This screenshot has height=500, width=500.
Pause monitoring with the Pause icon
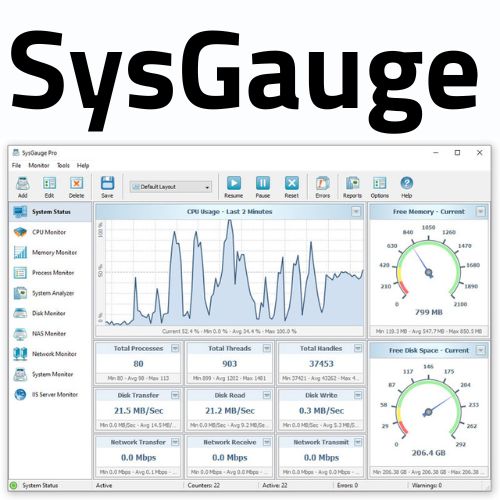point(263,187)
